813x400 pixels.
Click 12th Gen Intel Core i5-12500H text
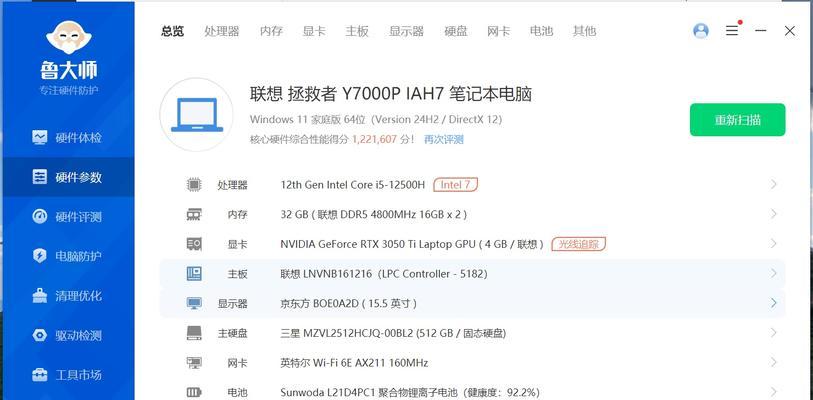[353, 185]
